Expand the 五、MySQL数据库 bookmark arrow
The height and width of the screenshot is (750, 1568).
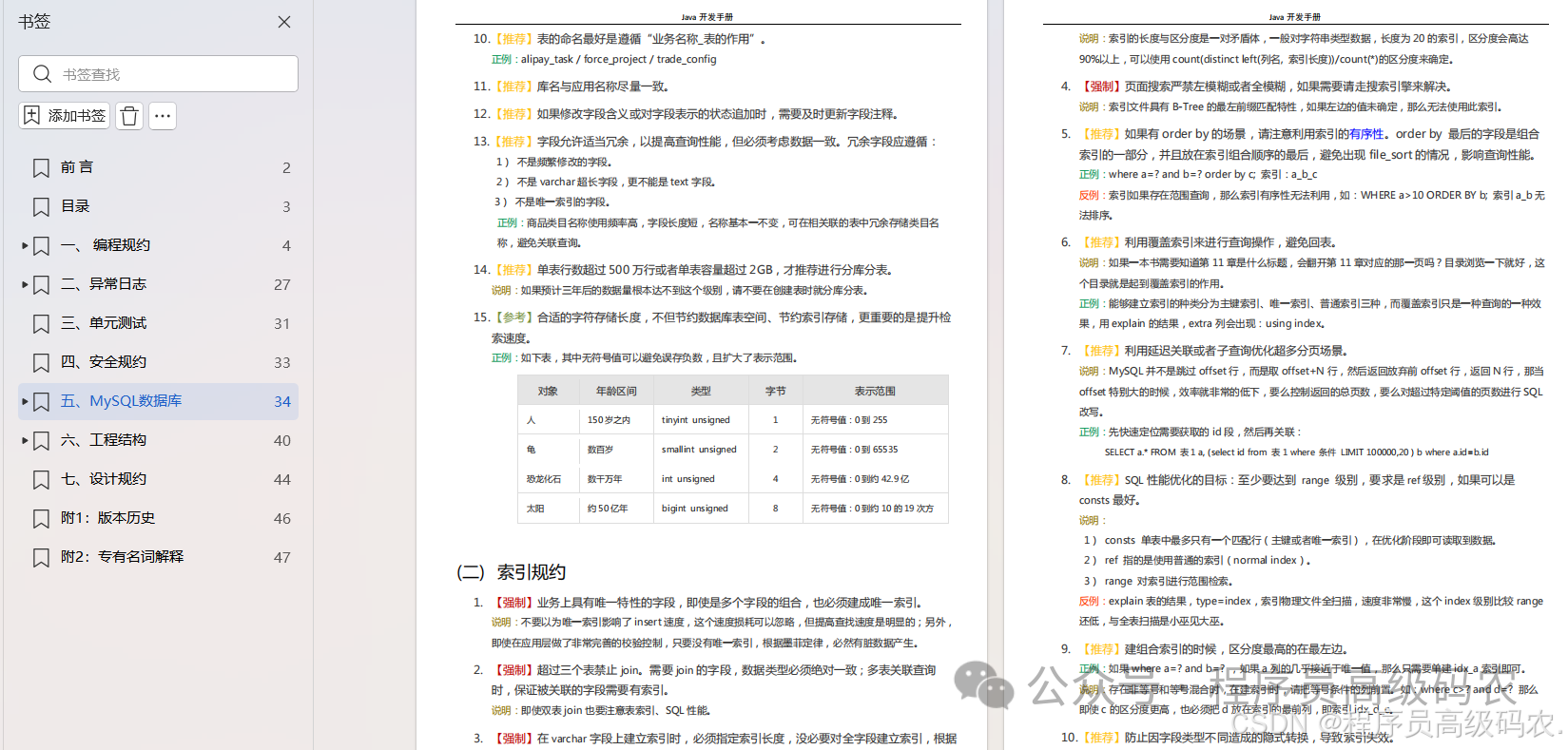(25, 401)
